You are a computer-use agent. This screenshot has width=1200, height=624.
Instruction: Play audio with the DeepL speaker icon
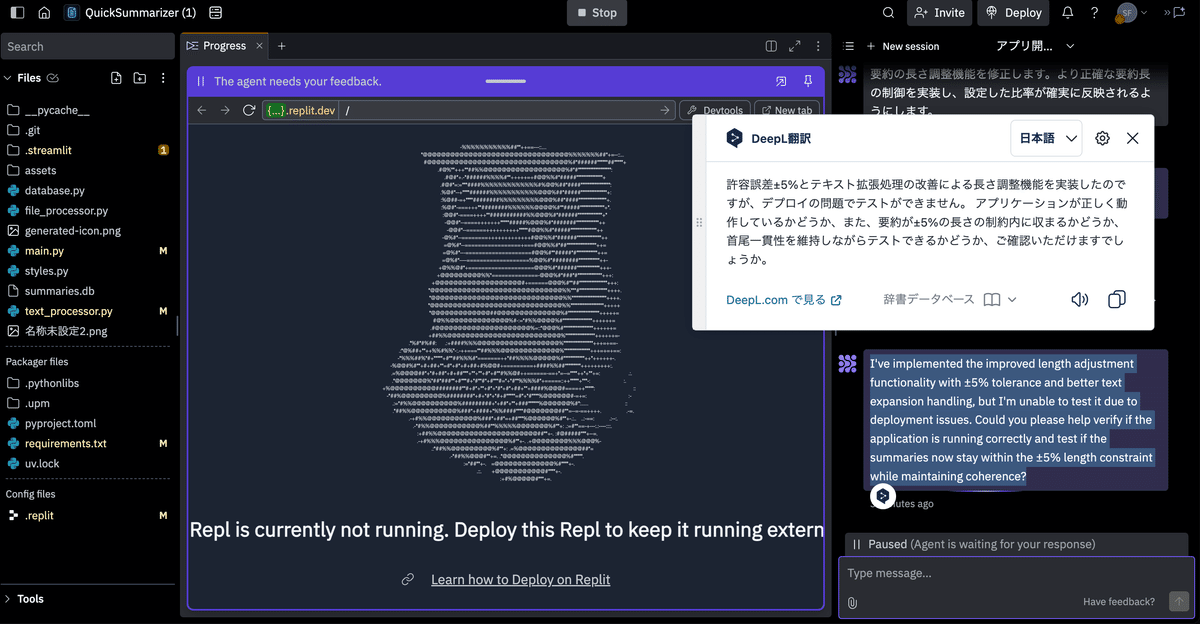[1080, 299]
